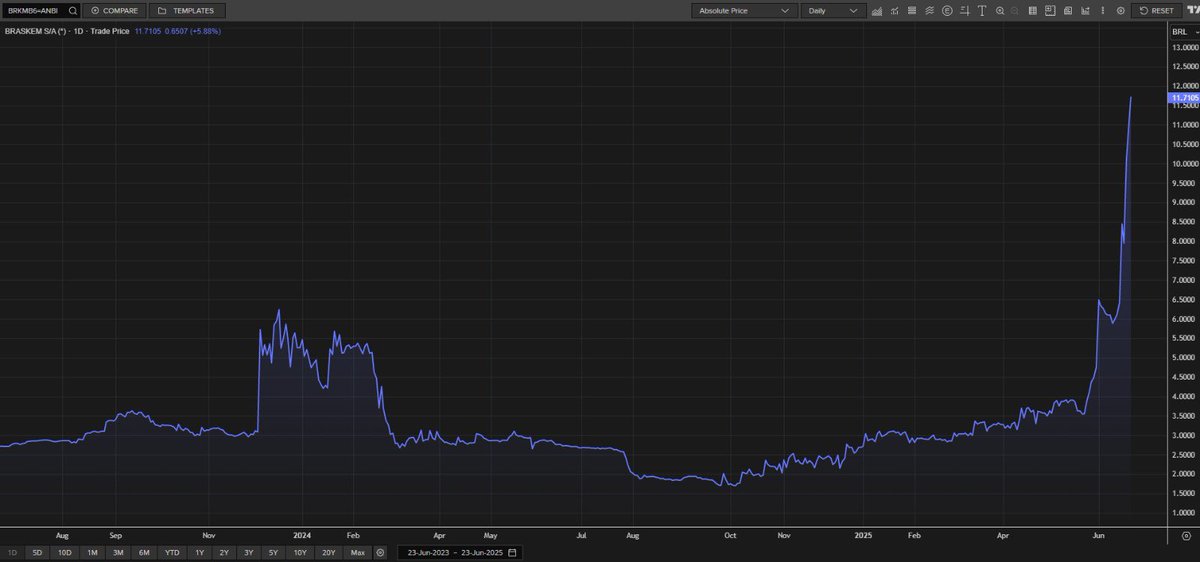
Task: Click the RESET button
Action: 1158,11
